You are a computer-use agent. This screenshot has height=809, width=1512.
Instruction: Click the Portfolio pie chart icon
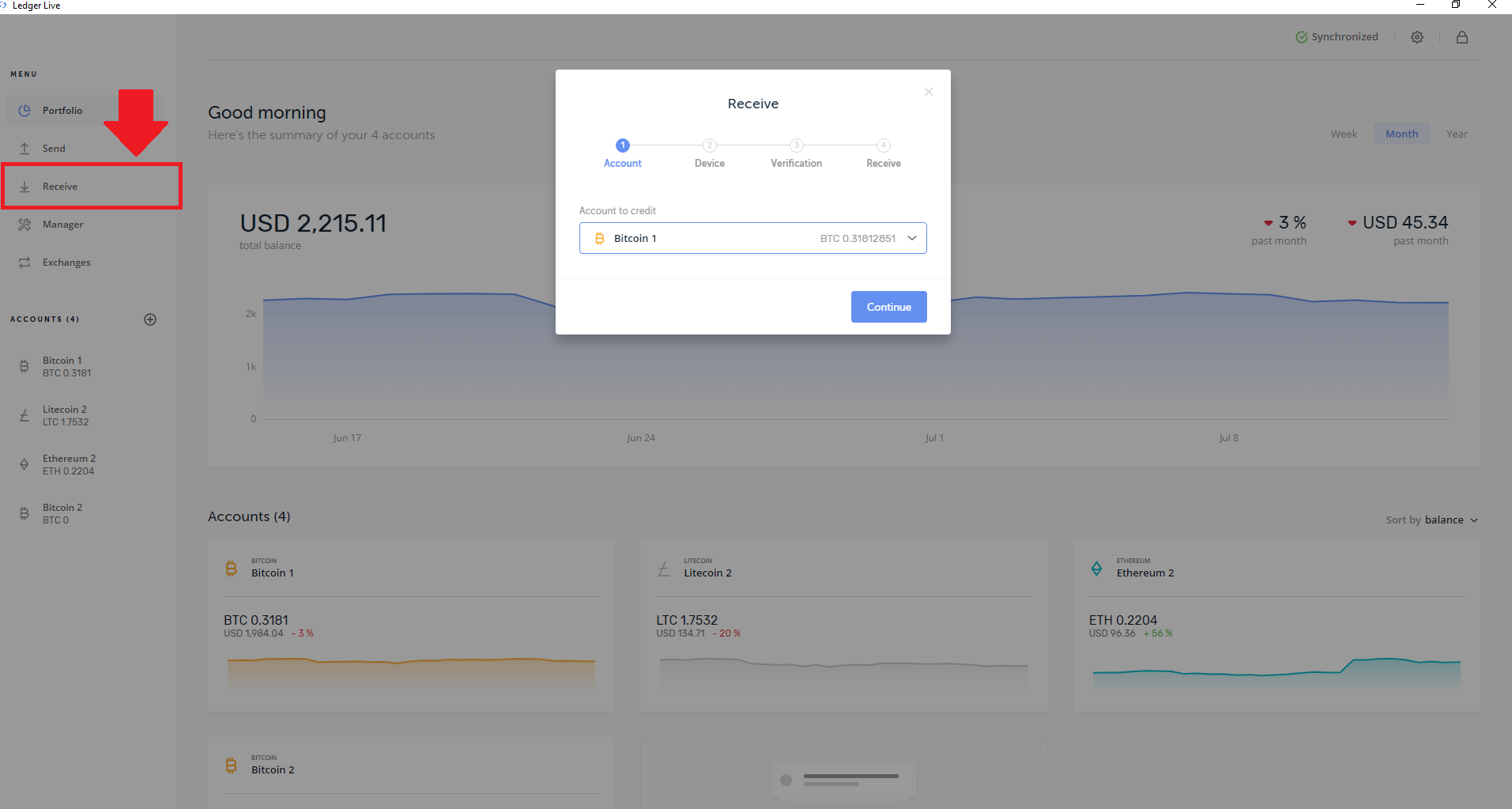[25, 111]
